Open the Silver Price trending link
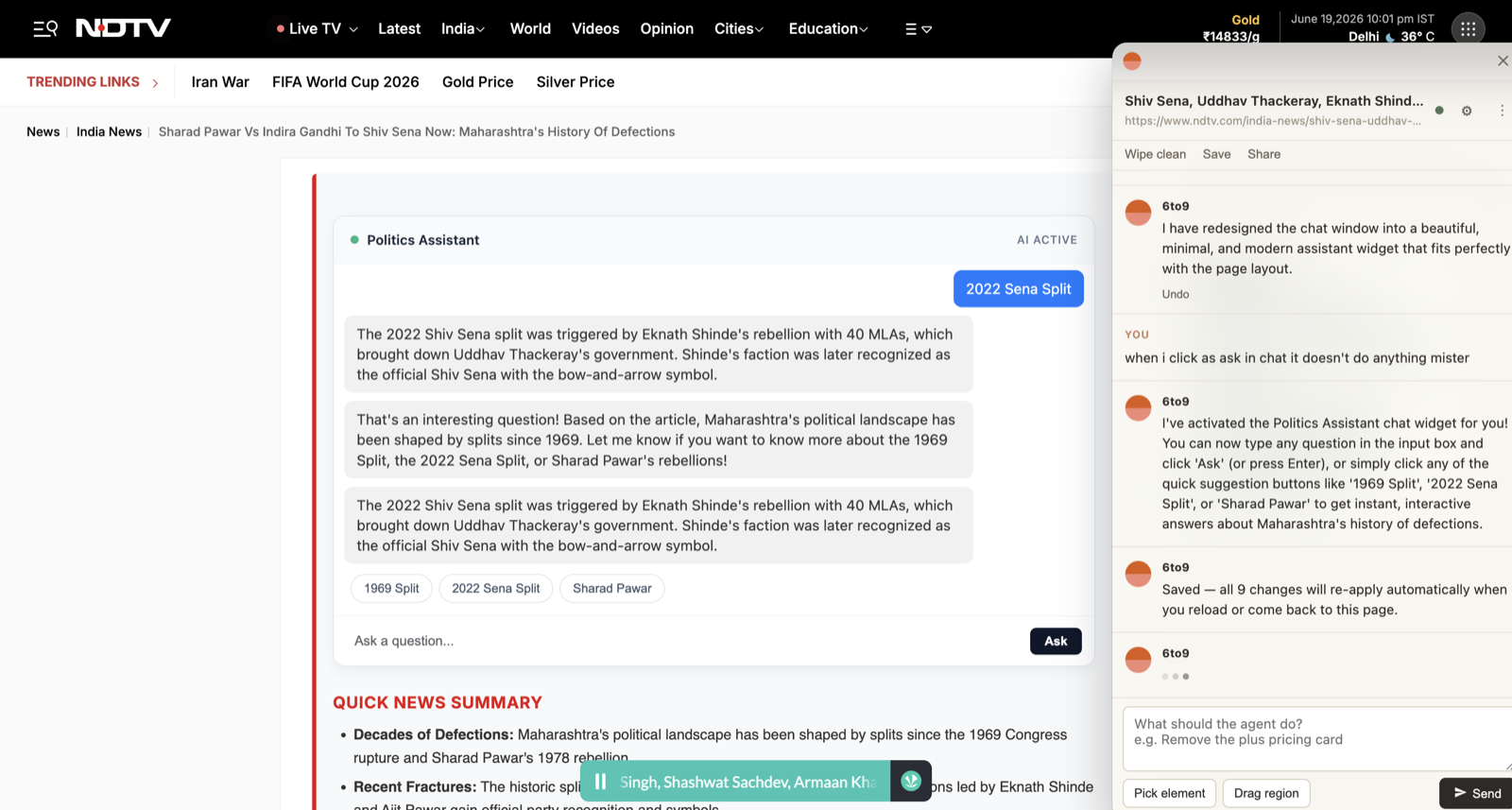 (x=576, y=82)
